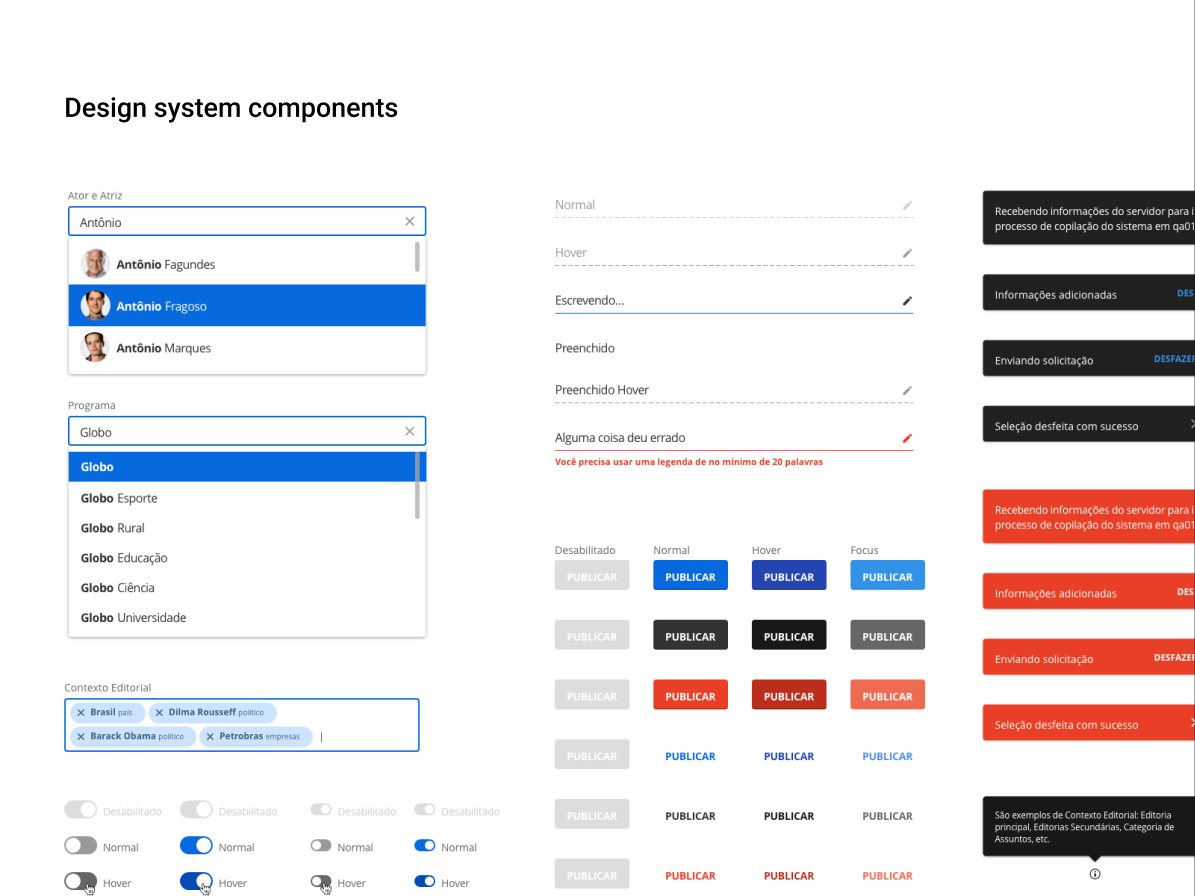This screenshot has width=1195, height=896.
Task: Click the blue text PUBLICAR link in Focus column
Action: click(887, 756)
